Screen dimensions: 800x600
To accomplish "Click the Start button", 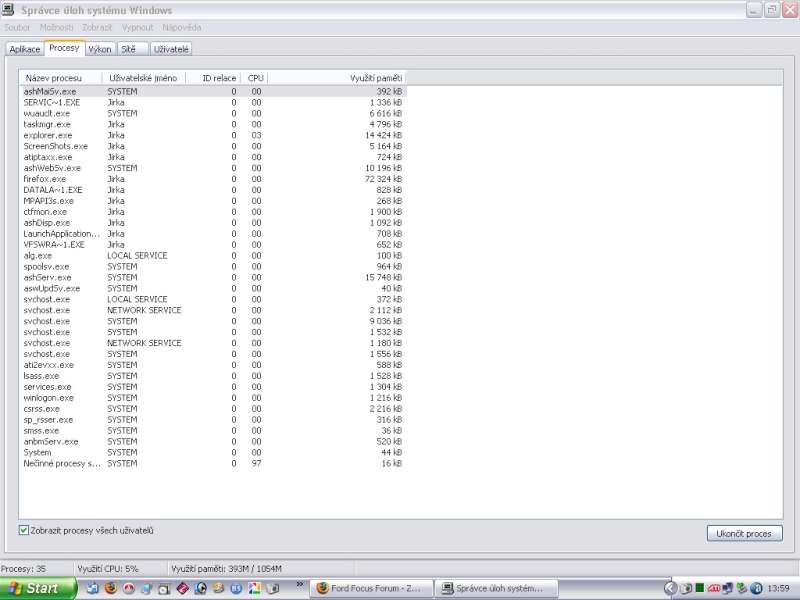I will coord(39,588).
